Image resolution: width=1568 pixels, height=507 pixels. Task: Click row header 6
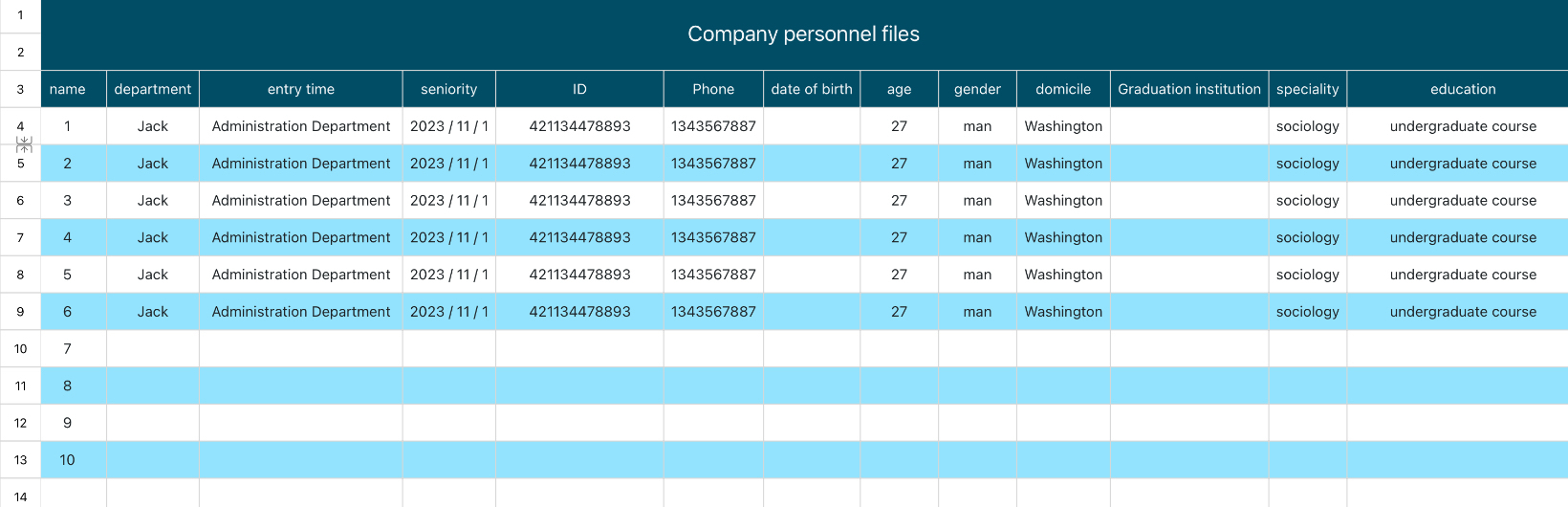20,201
